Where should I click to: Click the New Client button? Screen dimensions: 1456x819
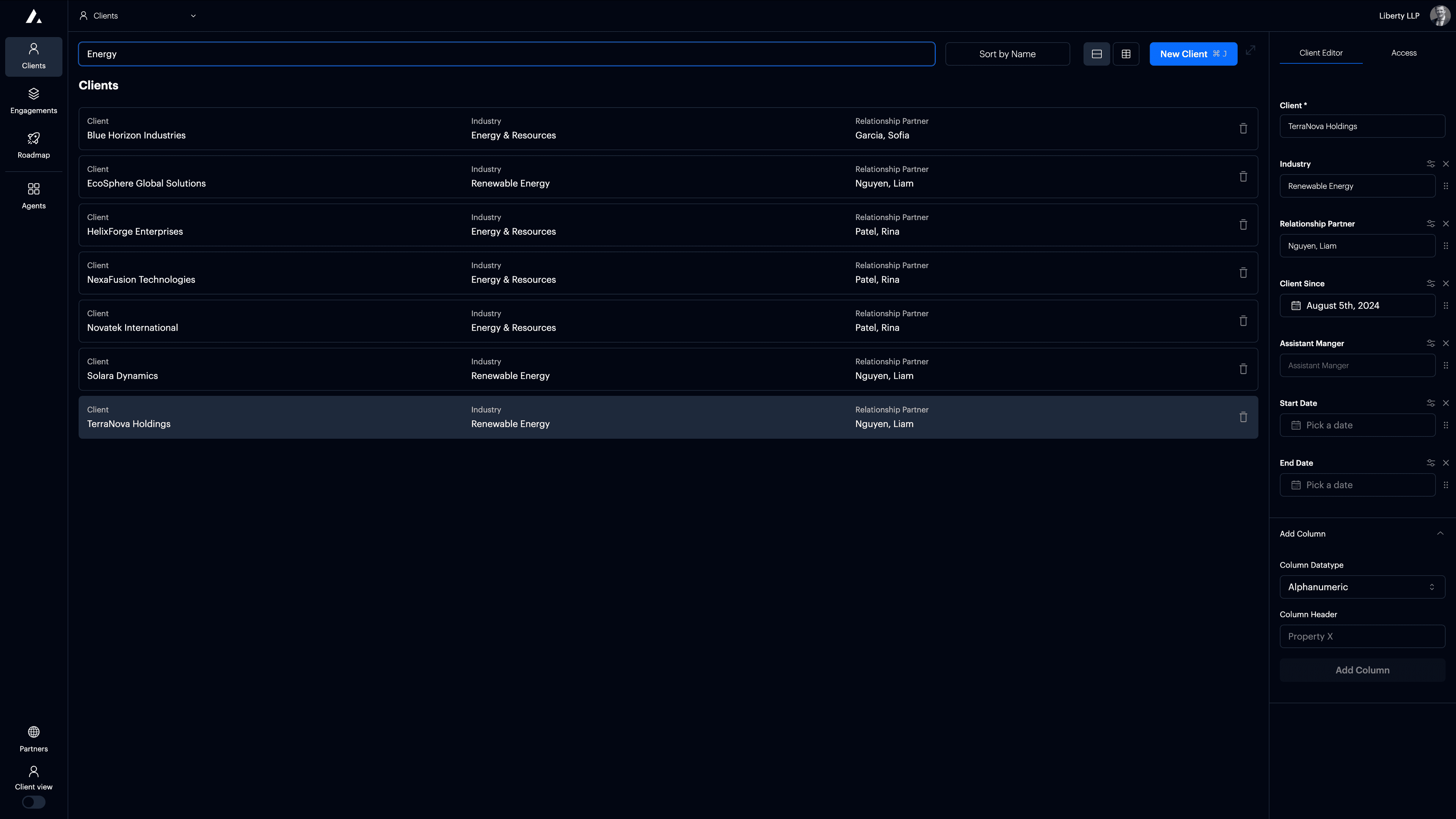click(x=1192, y=54)
